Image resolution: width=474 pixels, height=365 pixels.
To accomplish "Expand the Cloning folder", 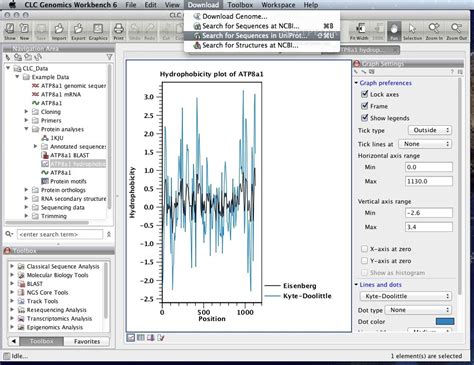I will 26,111.
